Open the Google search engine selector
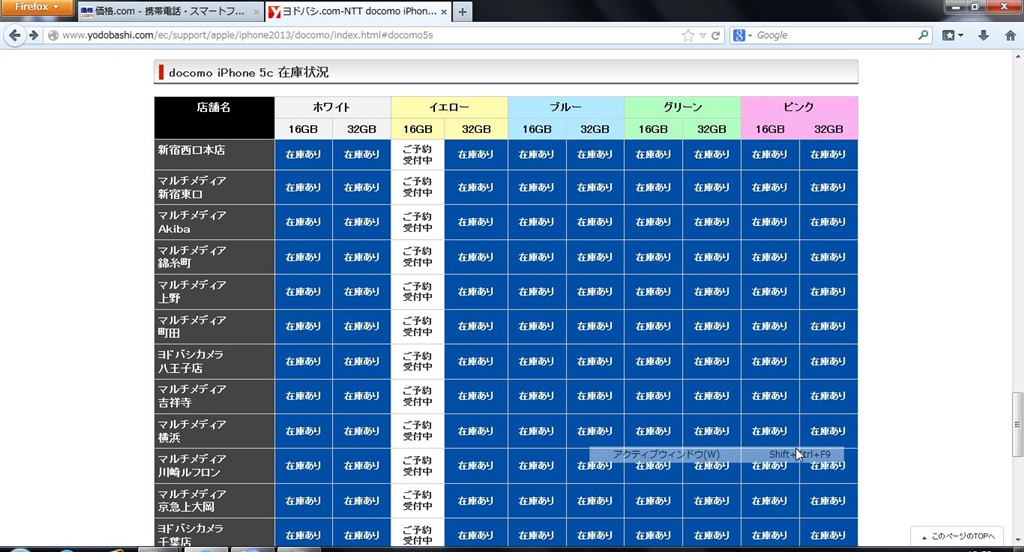1024x552 pixels. click(x=742, y=35)
